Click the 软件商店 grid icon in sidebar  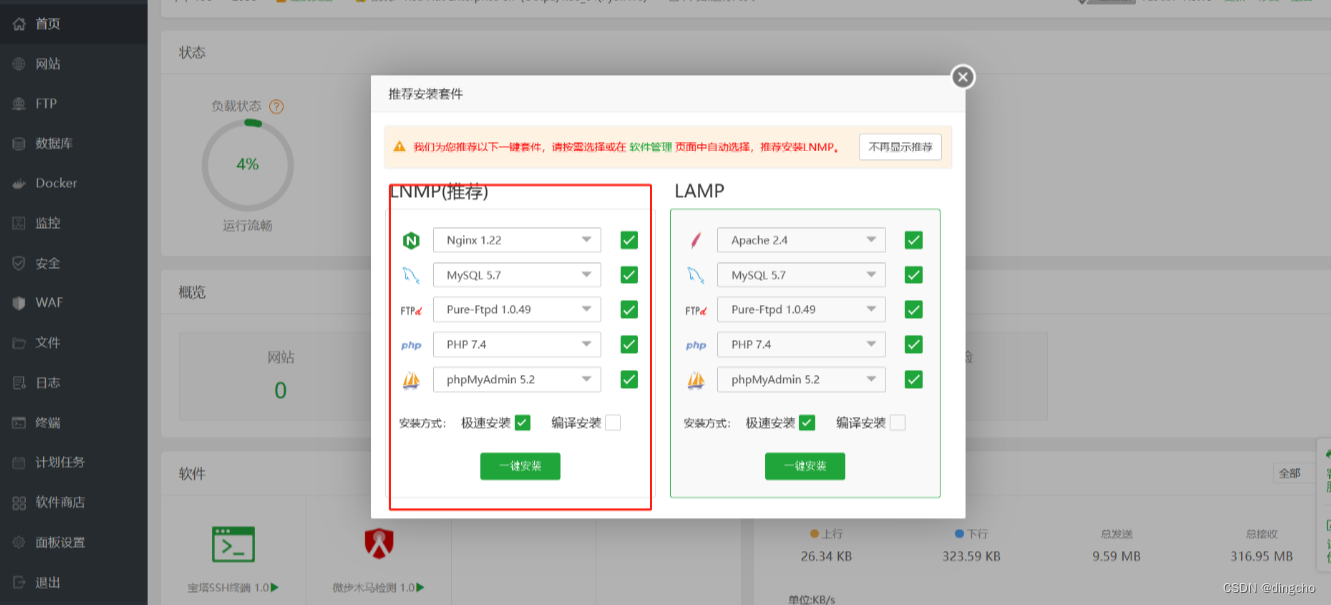[x=18, y=502]
